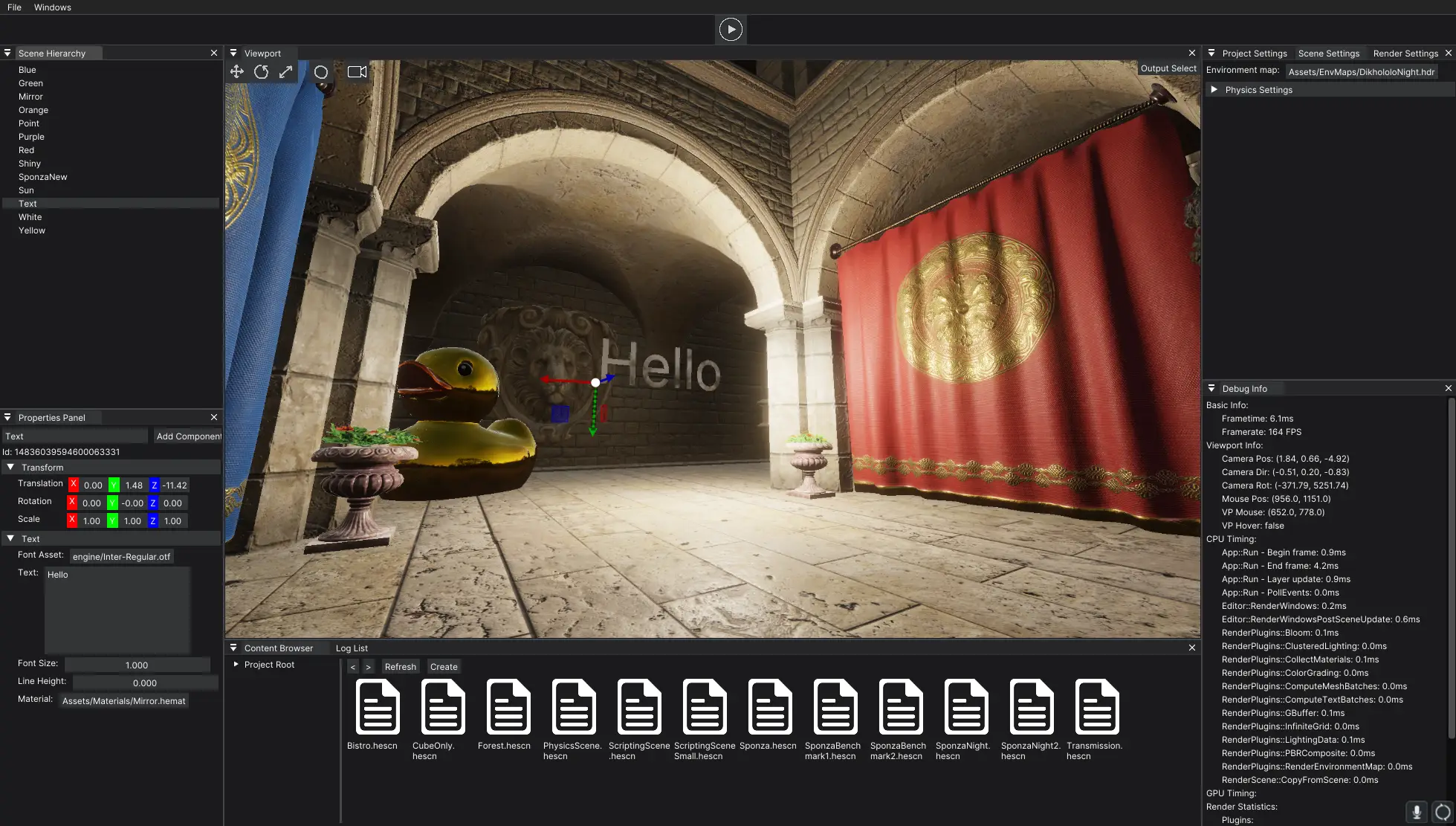Click the camera icon in viewport toolbar
The height and width of the screenshot is (826, 1456).
click(x=357, y=72)
